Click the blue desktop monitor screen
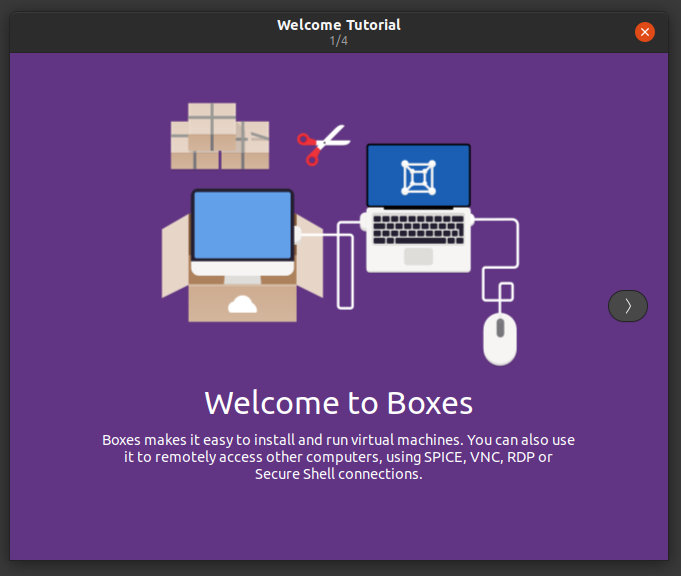The width and height of the screenshot is (681, 576). pyautogui.click(x=242, y=225)
